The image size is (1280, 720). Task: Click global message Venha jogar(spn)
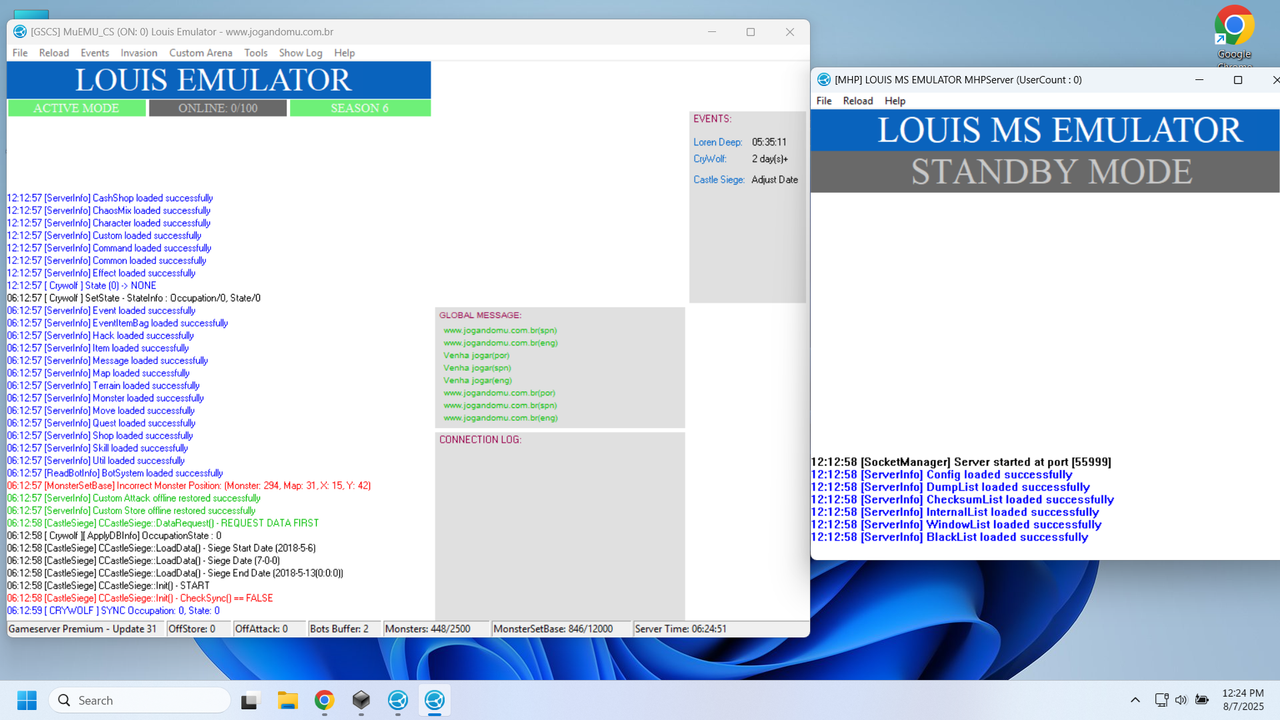477,368
